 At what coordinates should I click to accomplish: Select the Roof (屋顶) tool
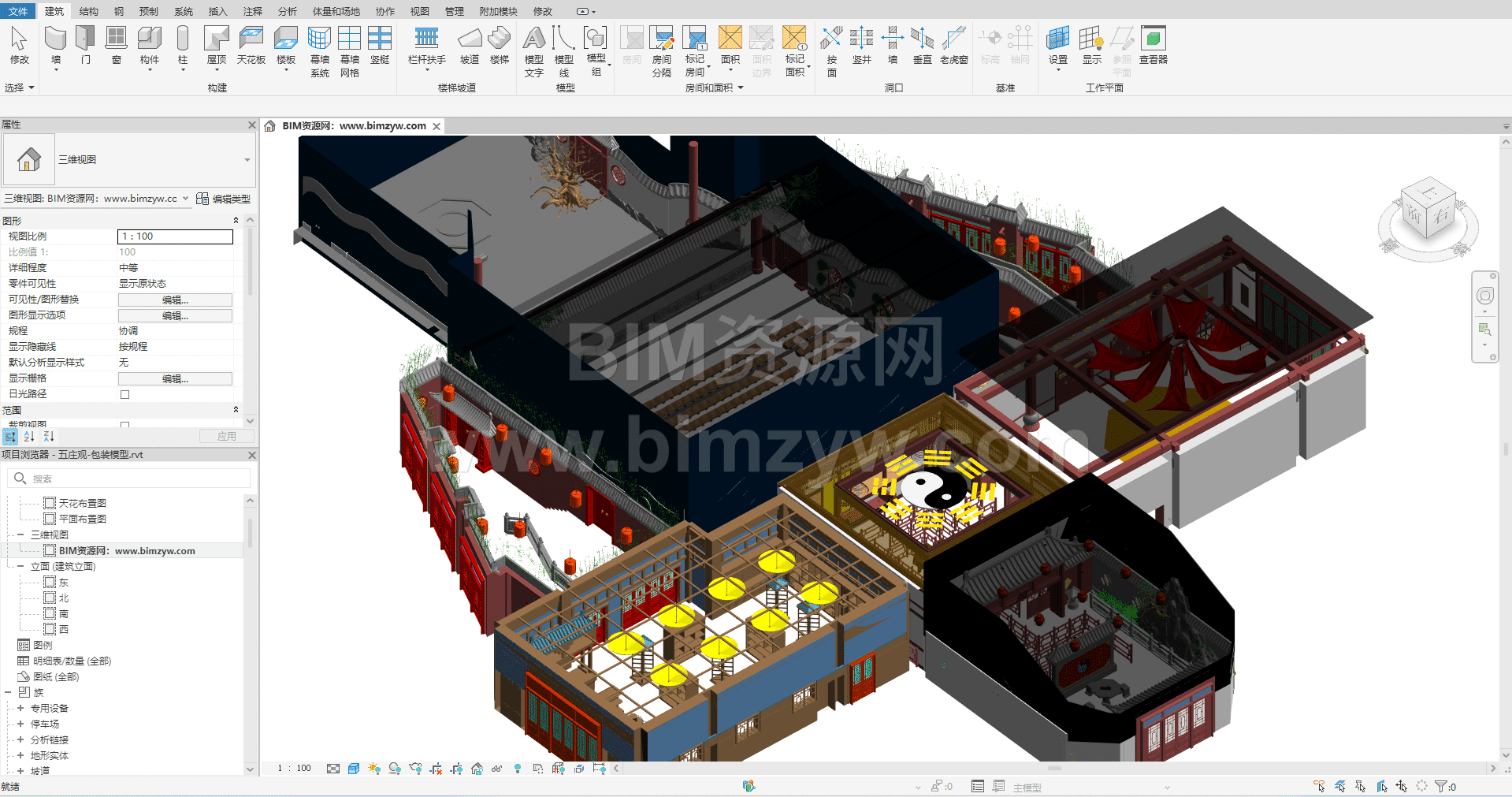tap(217, 46)
